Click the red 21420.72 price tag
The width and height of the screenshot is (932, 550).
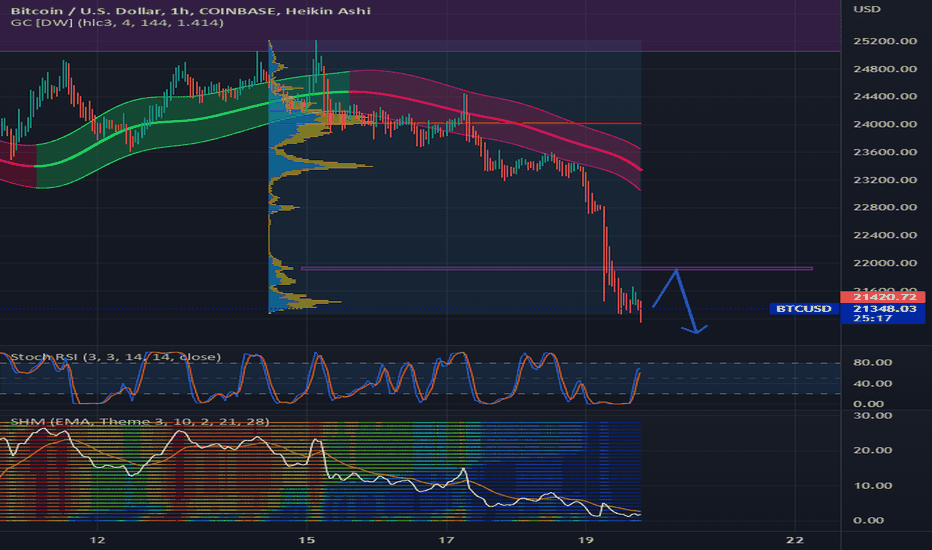(883, 297)
